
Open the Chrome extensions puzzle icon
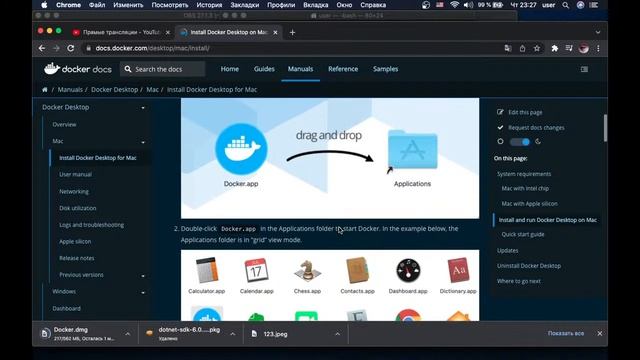(x=554, y=48)
